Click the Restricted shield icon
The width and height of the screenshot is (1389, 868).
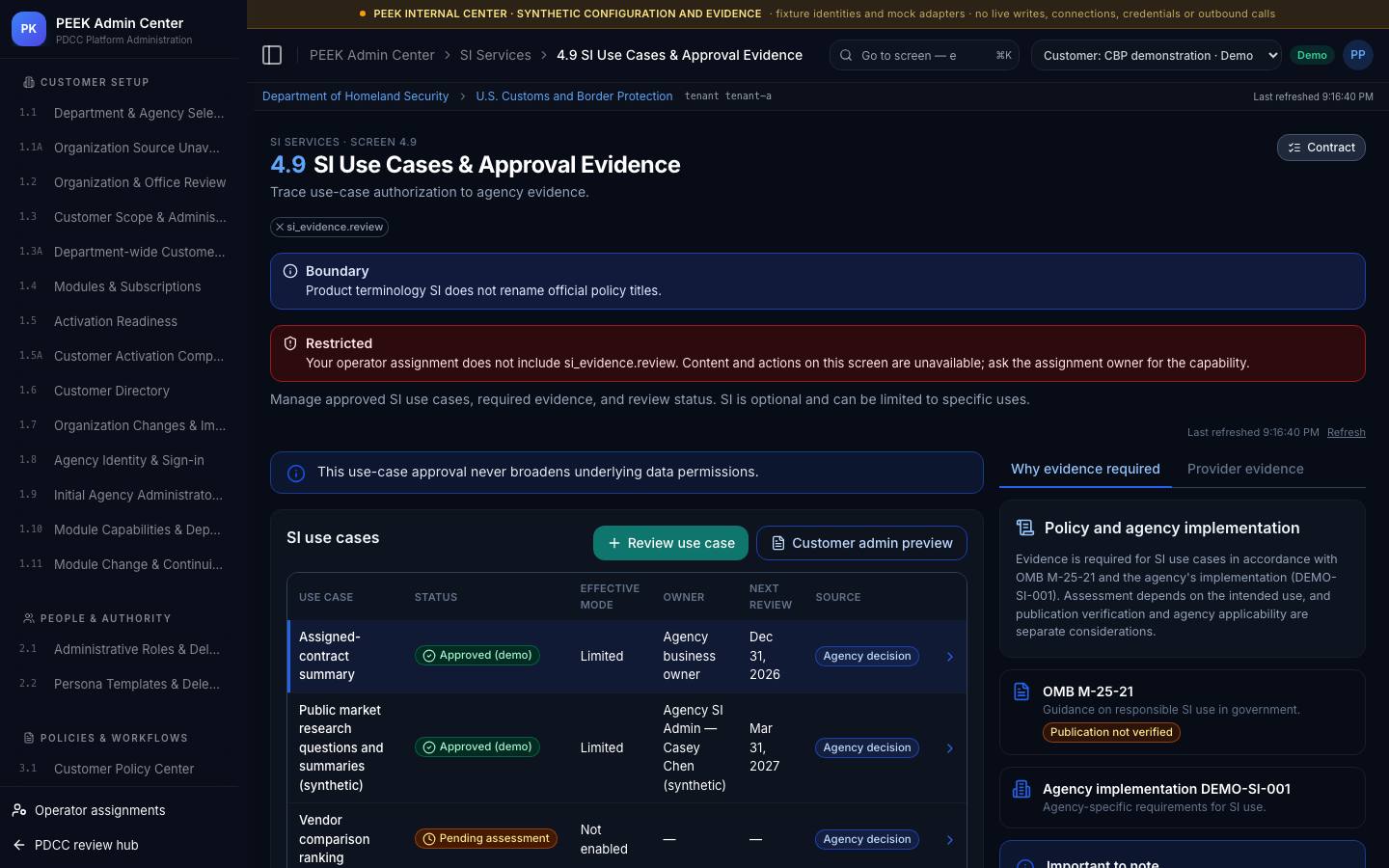[290, 343]
